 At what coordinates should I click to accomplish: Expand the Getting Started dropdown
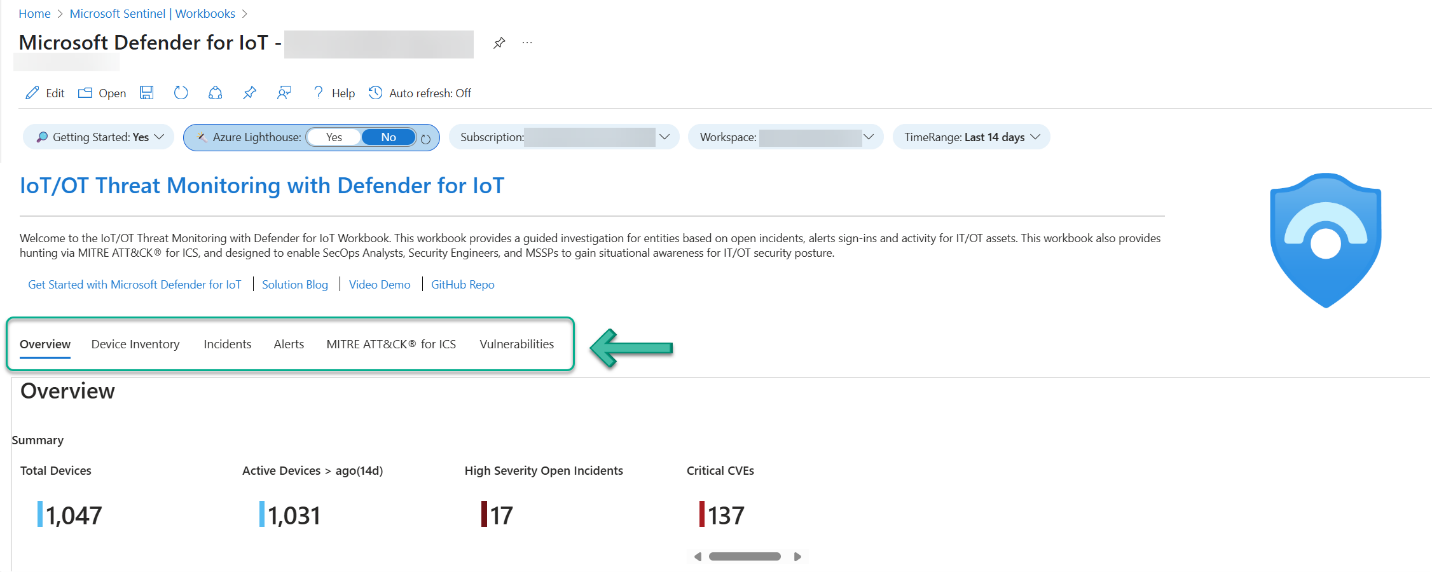[98, 137]
